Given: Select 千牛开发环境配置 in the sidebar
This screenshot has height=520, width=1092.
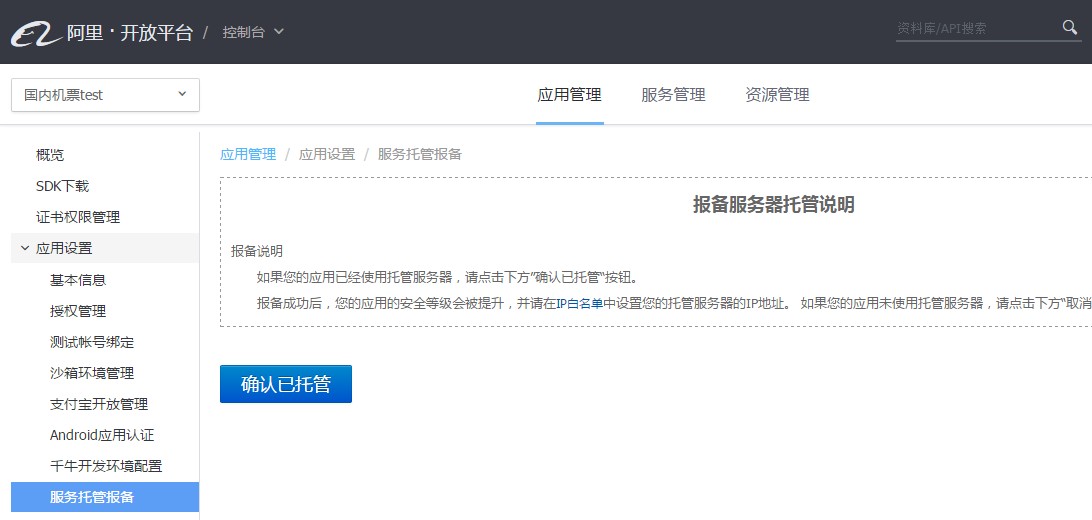Looking at the screenshot, I should click(x=106, y=466).
